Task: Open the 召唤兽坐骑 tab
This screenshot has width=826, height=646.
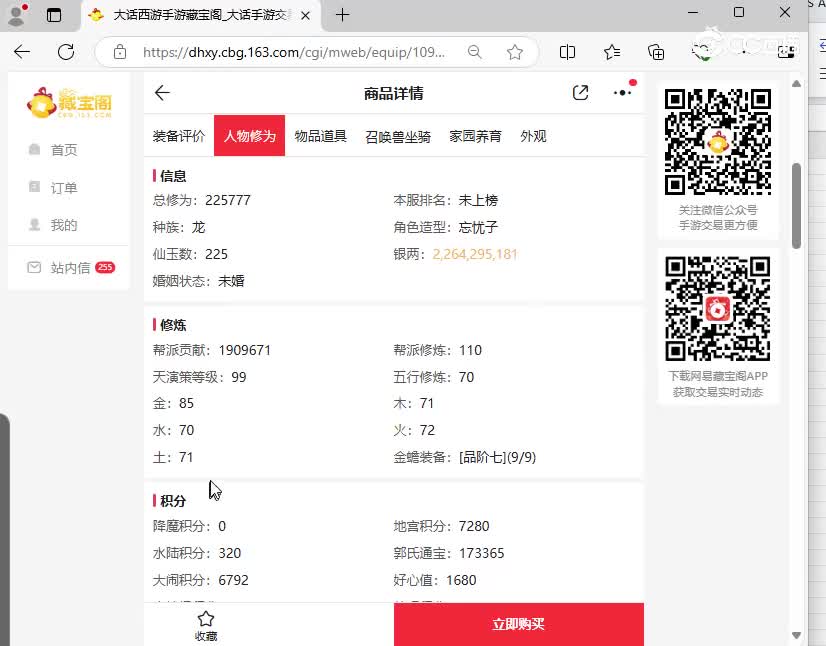Action: coord(398,136)
